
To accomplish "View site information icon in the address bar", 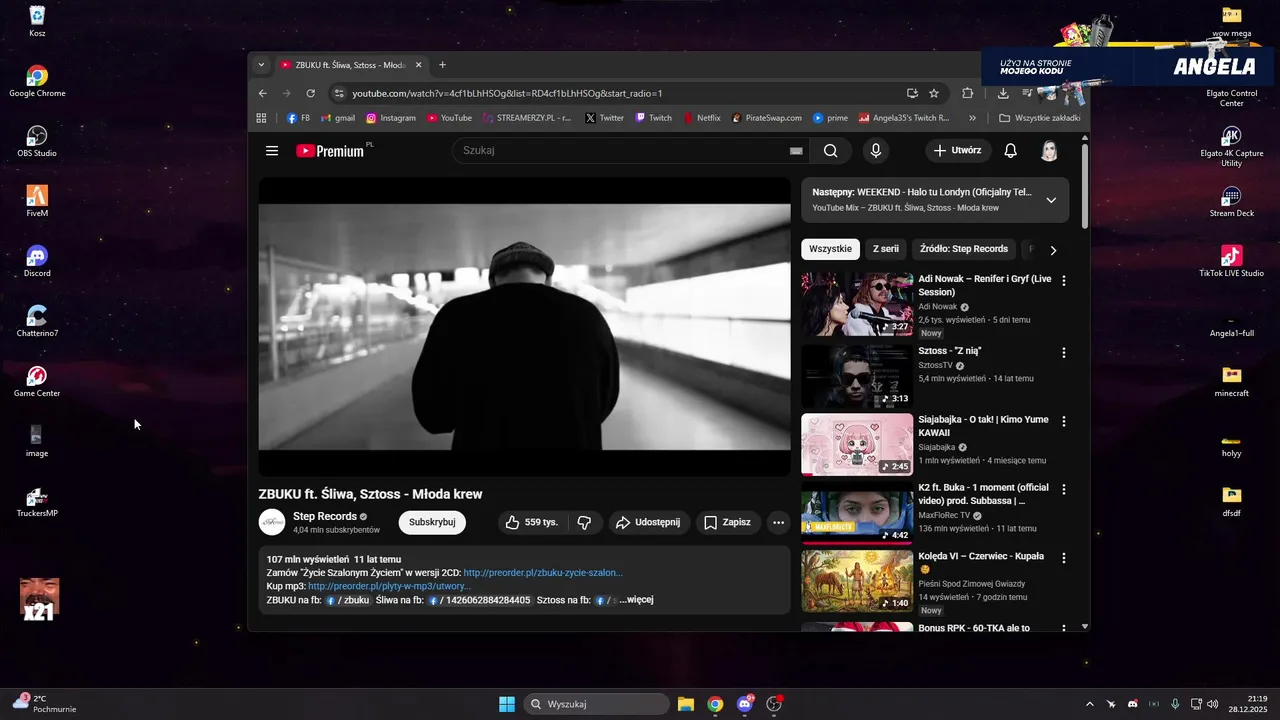I will click(x=339, y=93).
